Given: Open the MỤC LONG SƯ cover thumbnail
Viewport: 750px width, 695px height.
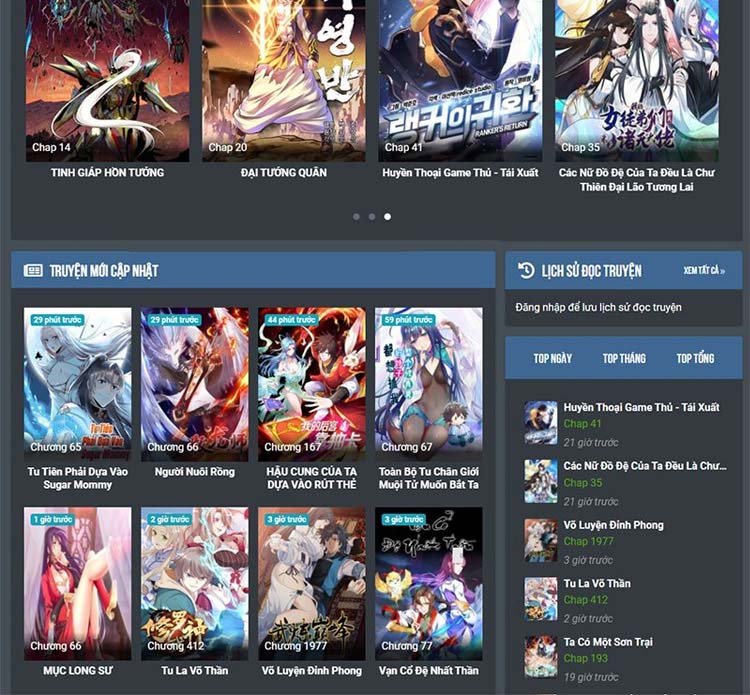Looking at the screenshot, I should (77, 582).
